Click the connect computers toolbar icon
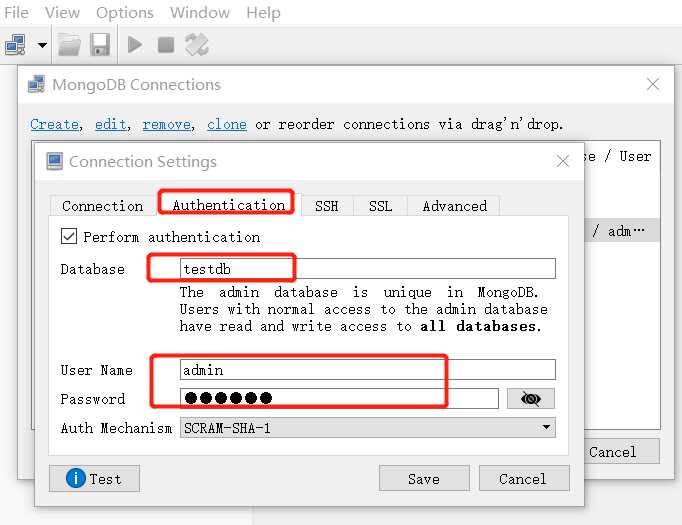The height and width of the screenshot is (525, 682). point(15,45)
